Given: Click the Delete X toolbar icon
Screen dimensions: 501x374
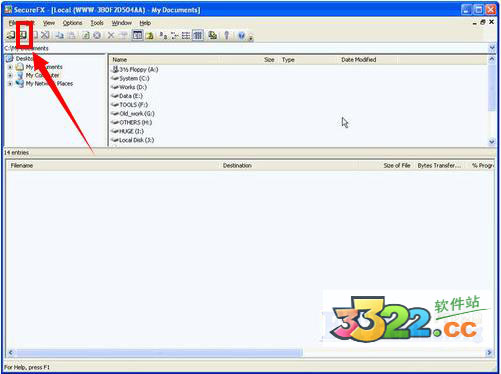Looking at the screenshot, I should point(111,35).
